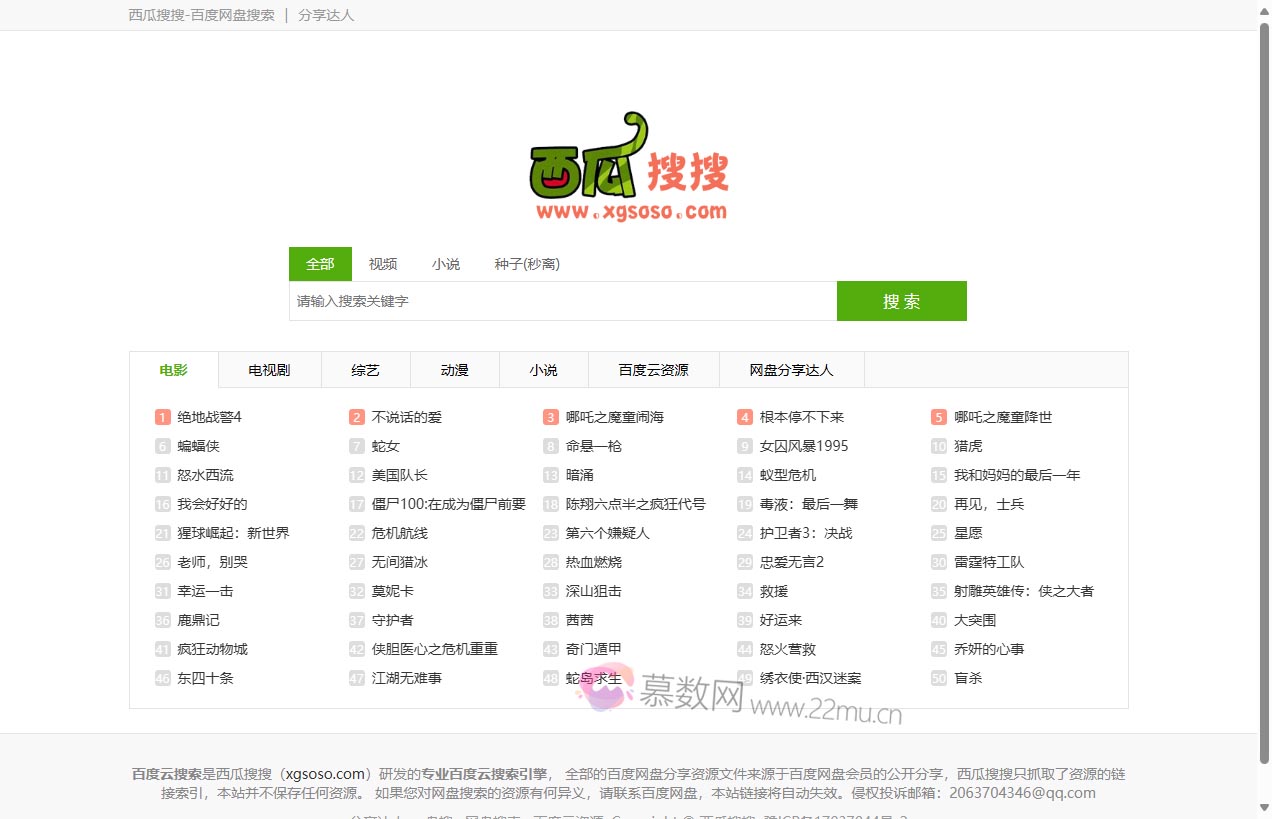The width and height of the screenshot is (1272, 819).
Task: Switch to the 种子(秒离) search tab
Action: [527, 263]
